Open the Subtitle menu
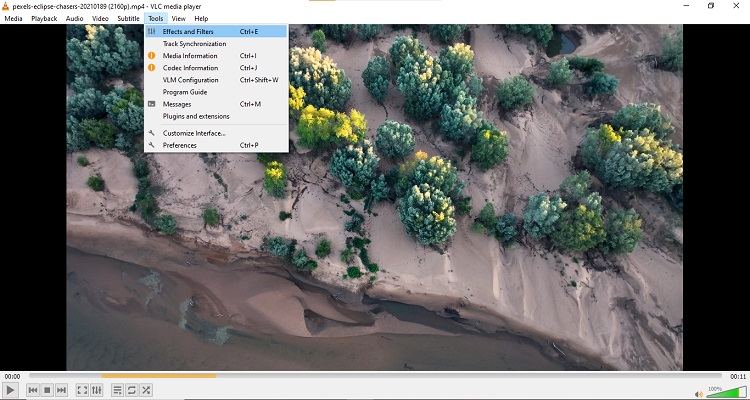Viewport: 750px width, 400px height. pyautogui.click(x=128, y=19)
